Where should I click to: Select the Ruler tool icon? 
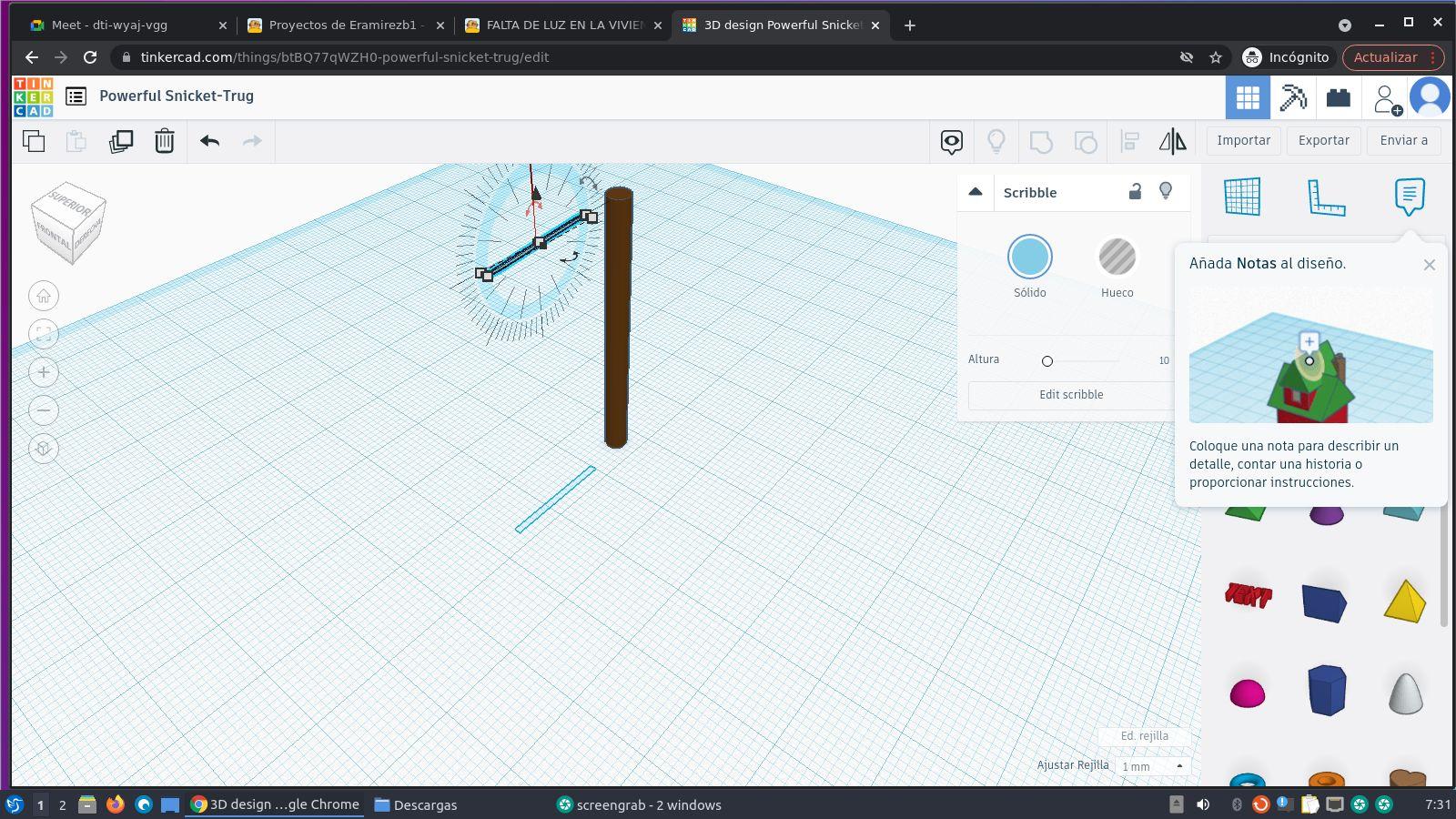1326,197
